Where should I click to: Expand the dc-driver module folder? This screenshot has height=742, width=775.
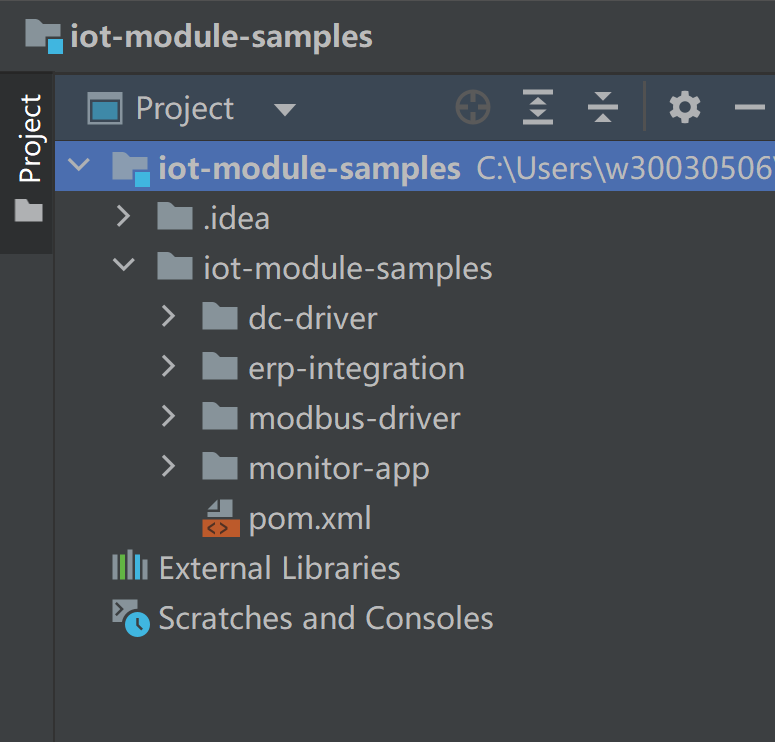(168, 317)
